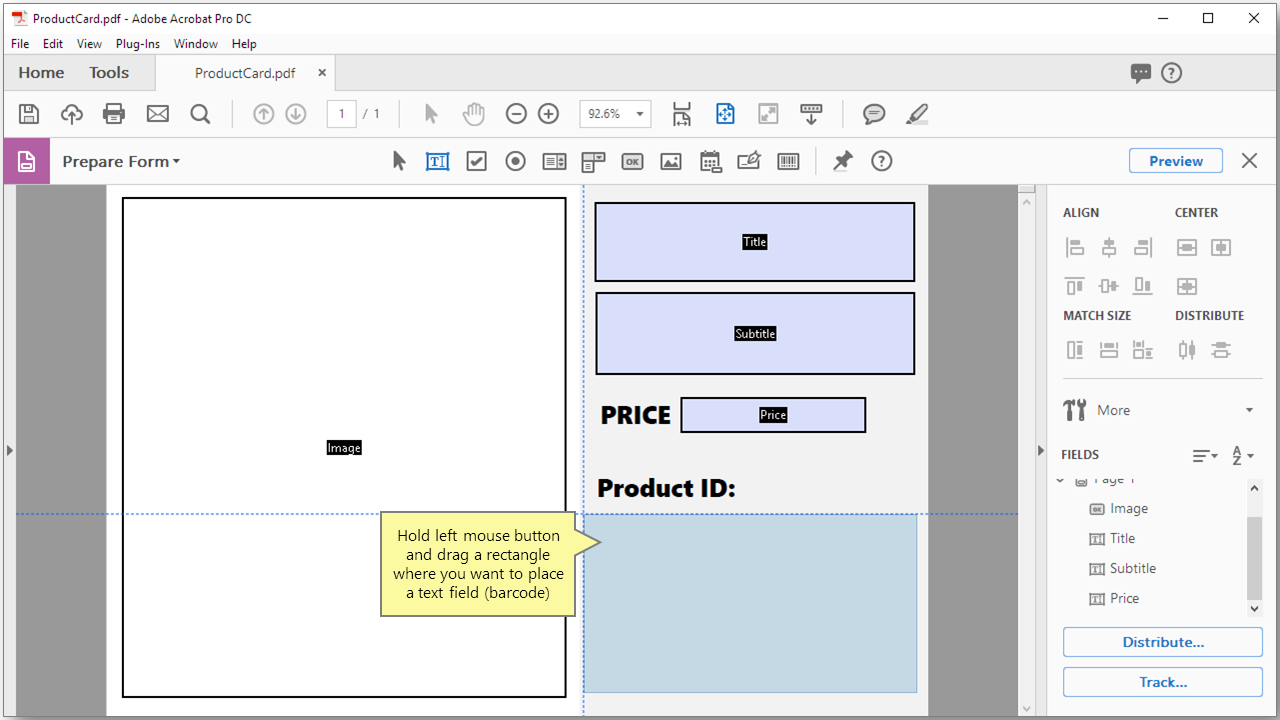This screenshot has width=1280, height=720.
Task: Toggle Keep tool selected pin
Action: (x=843, y=160)
